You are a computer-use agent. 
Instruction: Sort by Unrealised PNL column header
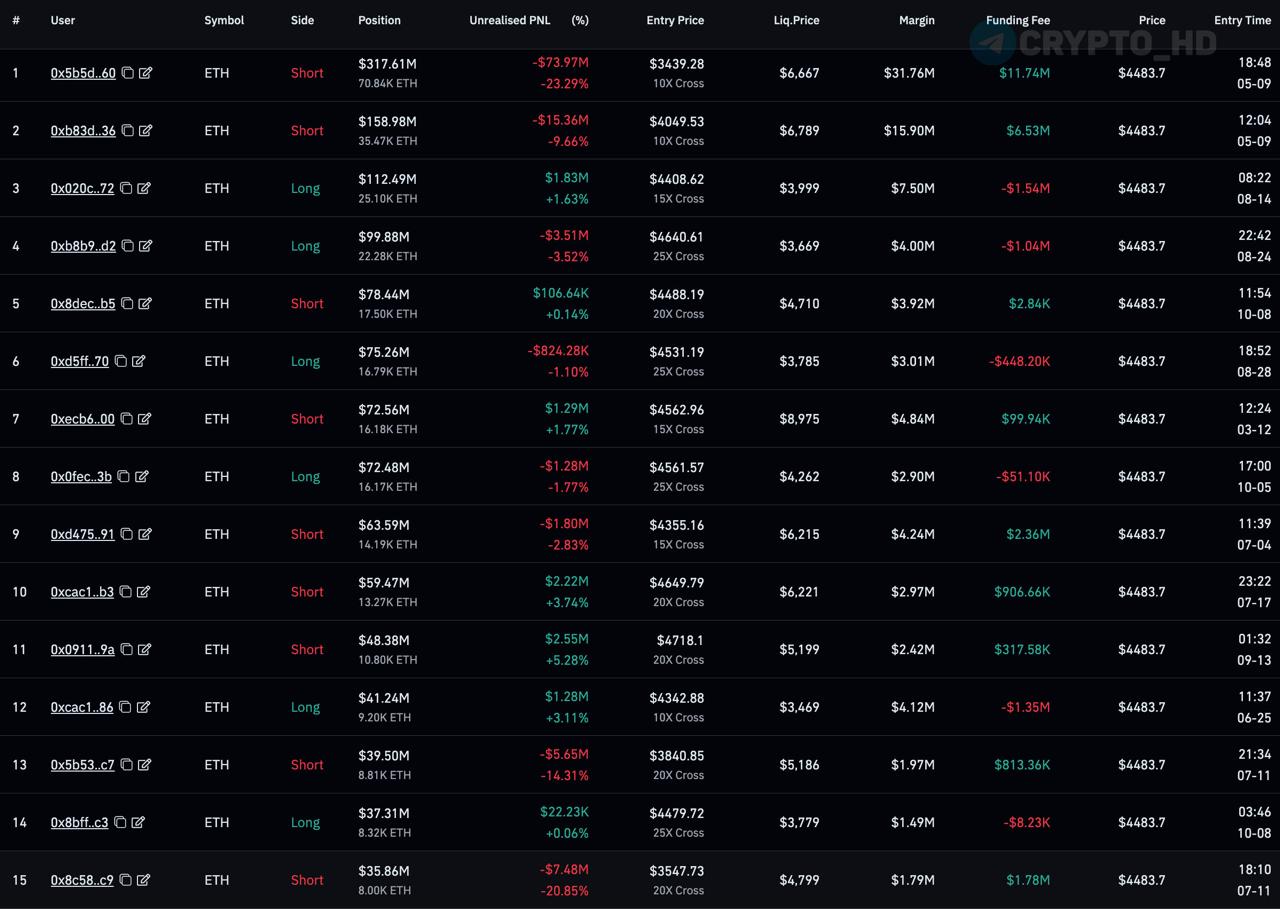[509, 20]
